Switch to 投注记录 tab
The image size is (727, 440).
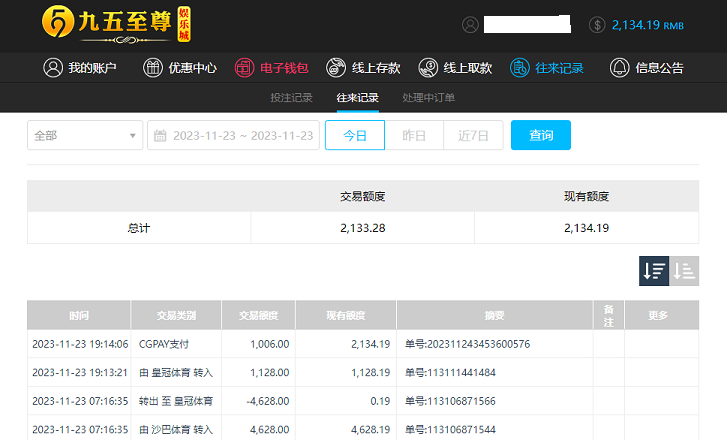coord(292,98)
